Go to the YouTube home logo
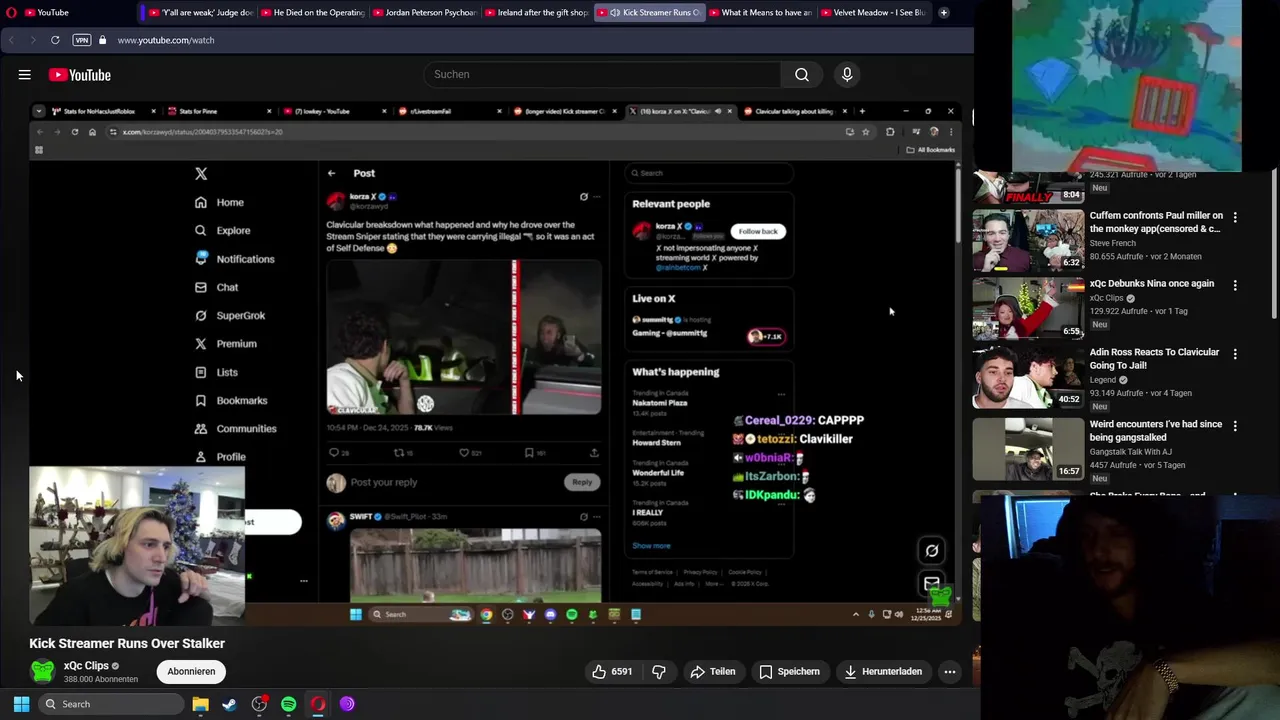Viewport: 1280px width, 720px height. [80, 75]
